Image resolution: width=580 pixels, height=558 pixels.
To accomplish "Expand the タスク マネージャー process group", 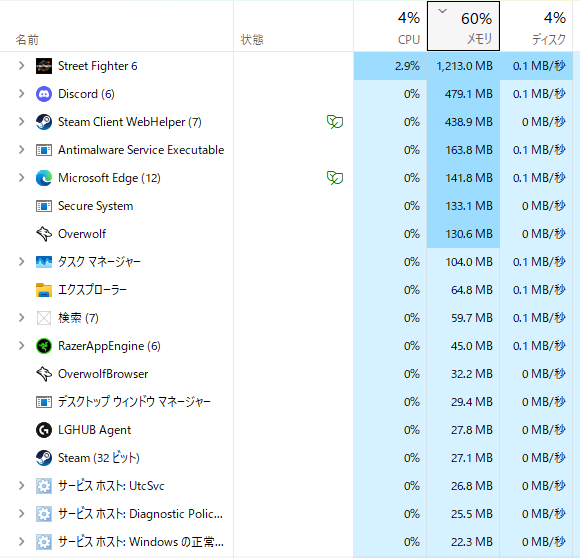I will click(x=21, y=262).
